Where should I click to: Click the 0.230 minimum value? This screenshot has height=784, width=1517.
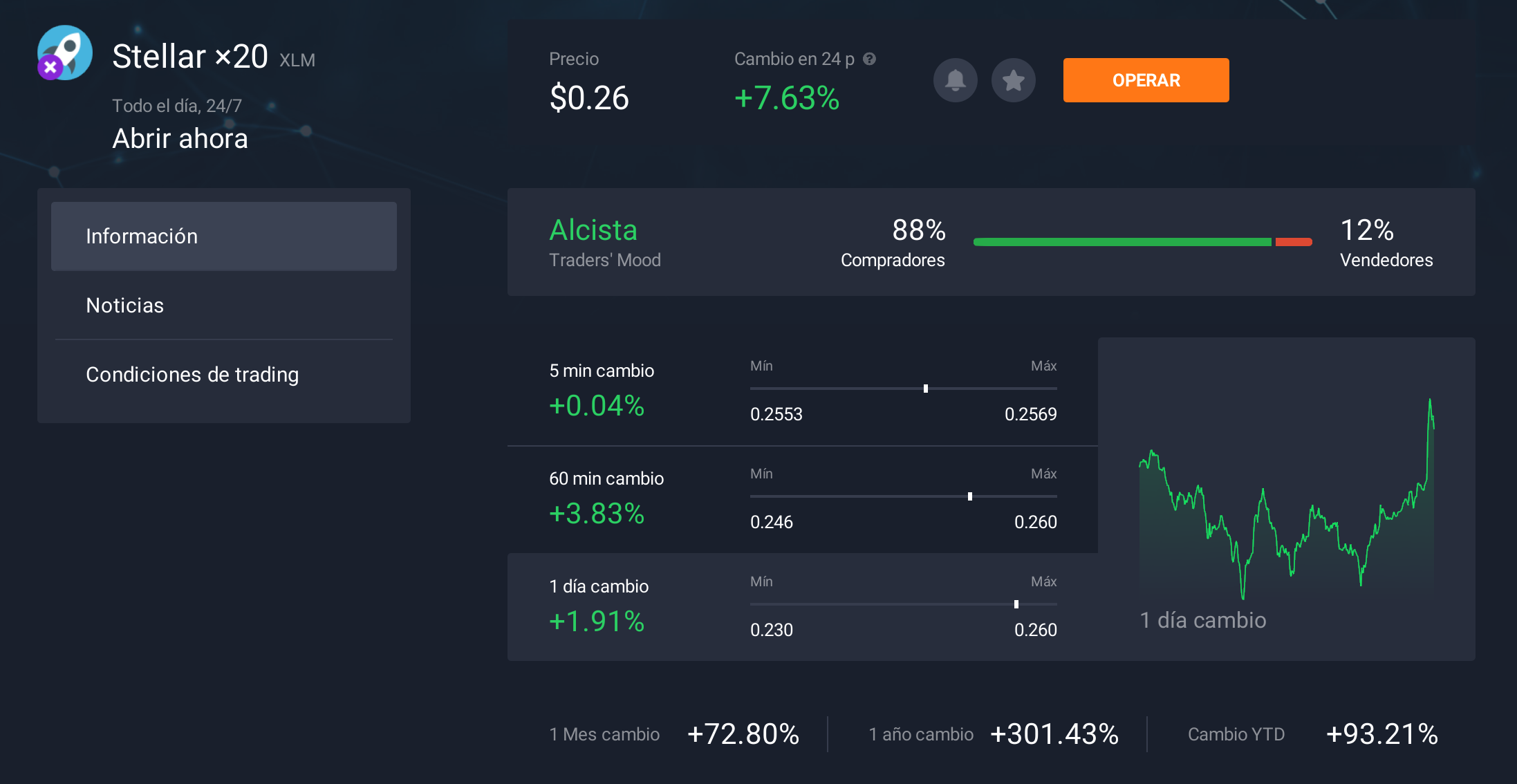[772, 630]
